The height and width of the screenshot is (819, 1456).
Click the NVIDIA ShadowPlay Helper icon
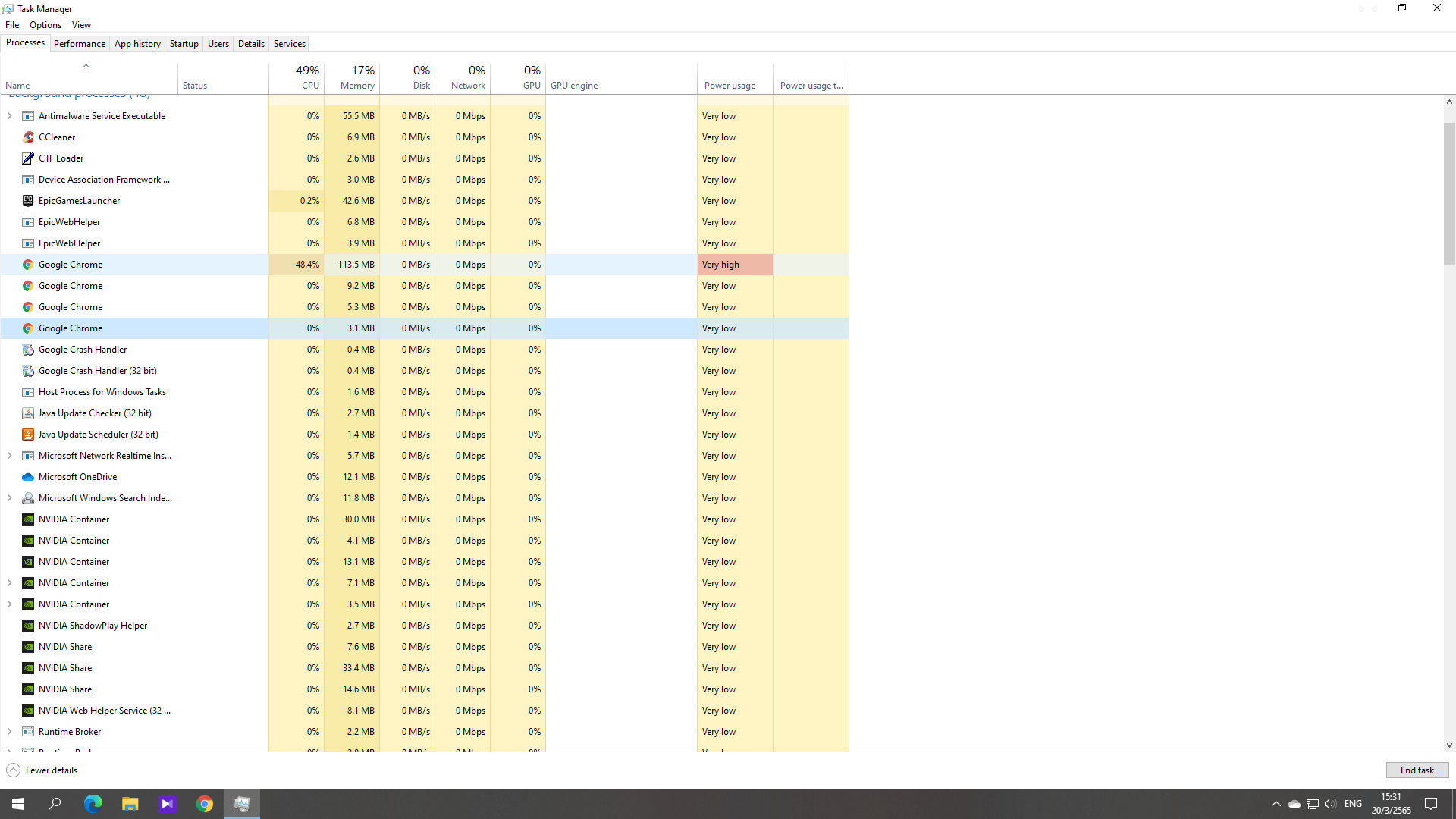pos(28,626)
